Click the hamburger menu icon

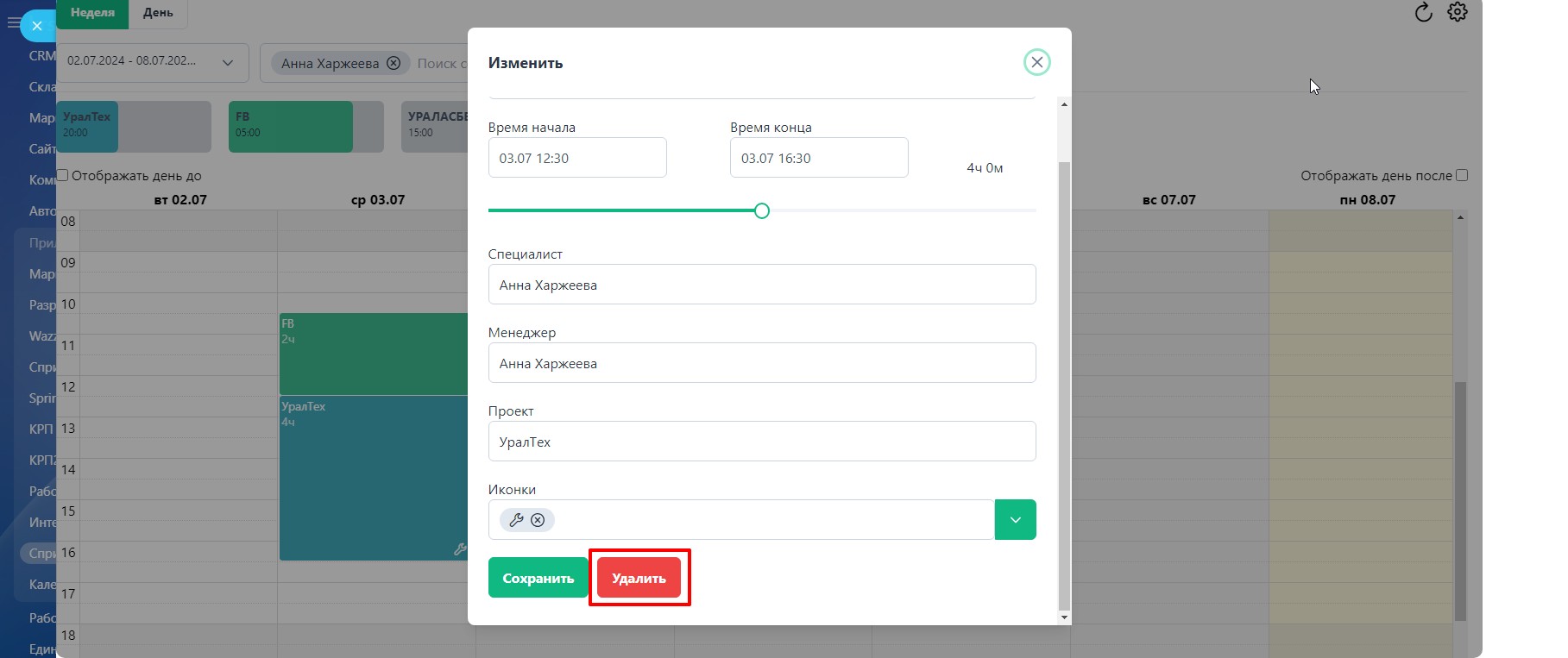(x=13, y=23)
